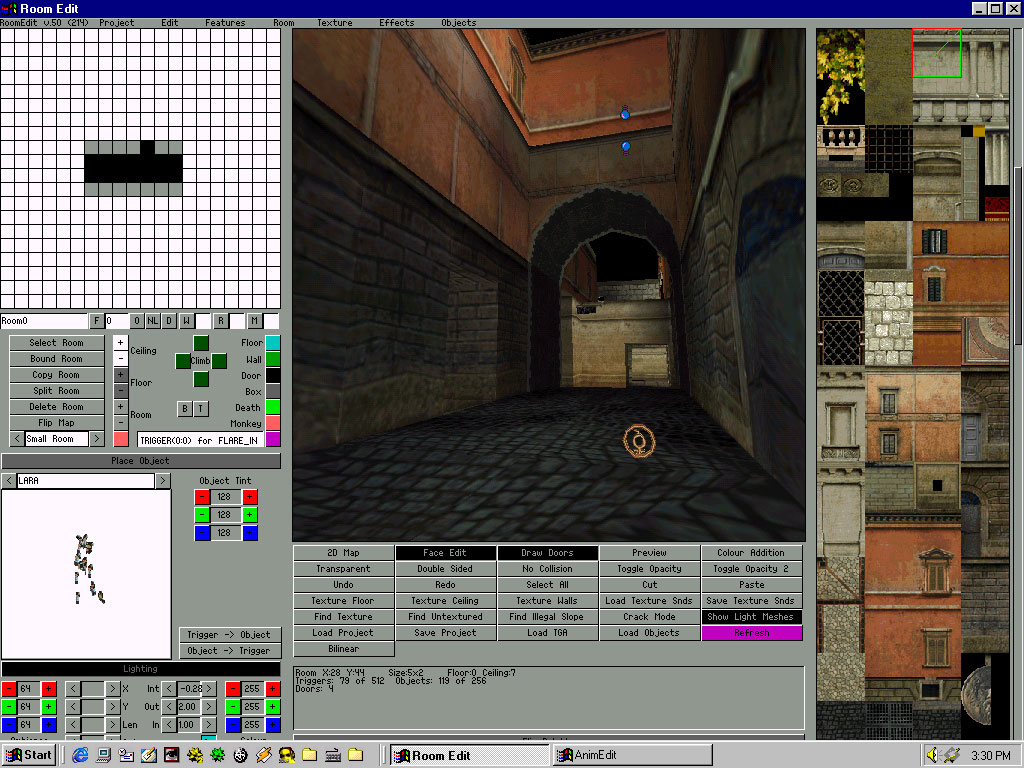Viewport: 1024px width, 768px height.
Task: Click the Trigger -> Object button
Action: (x=229, y=635)
